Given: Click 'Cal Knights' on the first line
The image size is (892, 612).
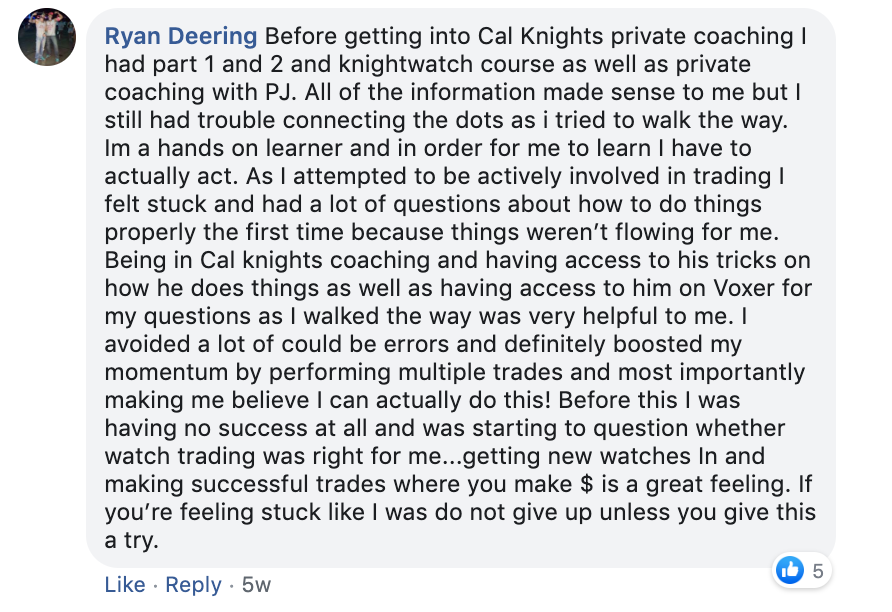Looking at the screenshot, I should [x=540, y=36].
